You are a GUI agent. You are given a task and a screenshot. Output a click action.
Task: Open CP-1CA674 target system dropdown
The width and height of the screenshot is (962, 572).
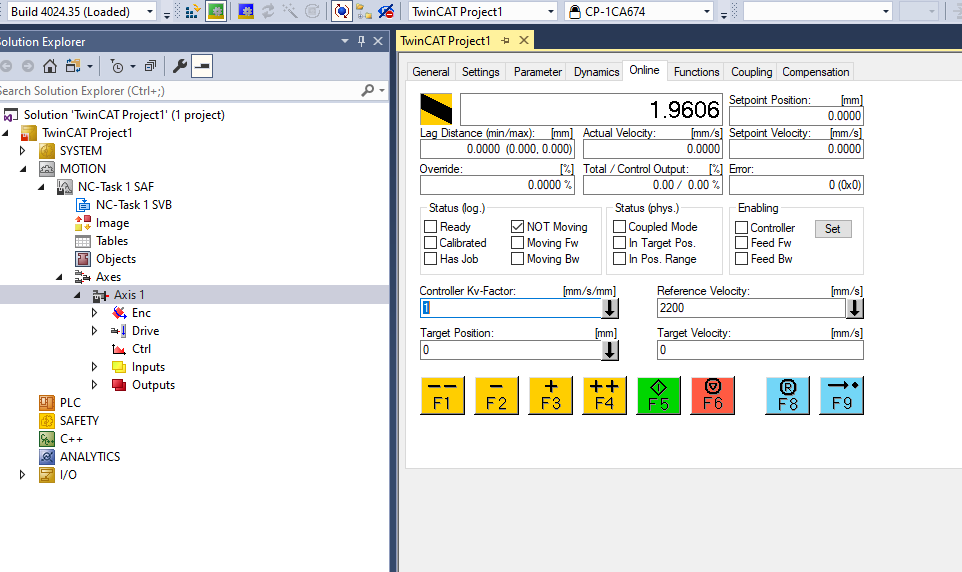[x=707, y=12]
